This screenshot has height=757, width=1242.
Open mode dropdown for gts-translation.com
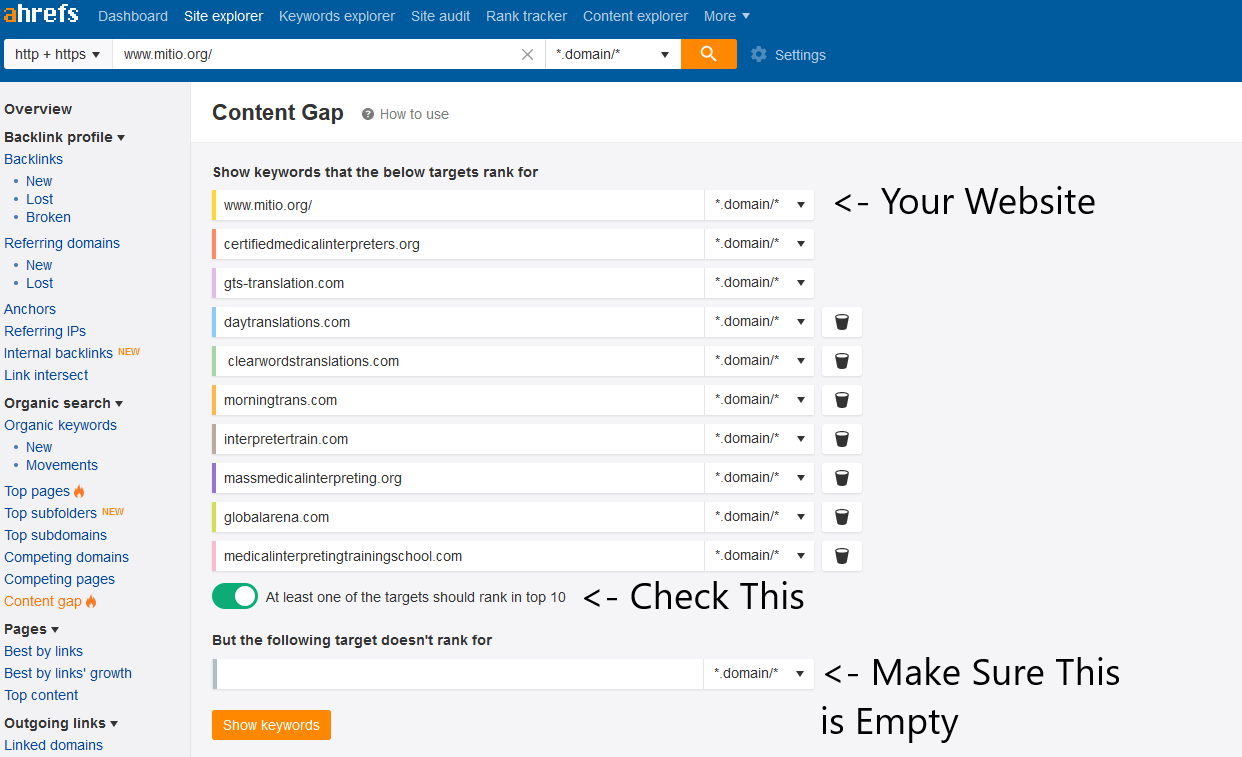click(x=759, y=283)
